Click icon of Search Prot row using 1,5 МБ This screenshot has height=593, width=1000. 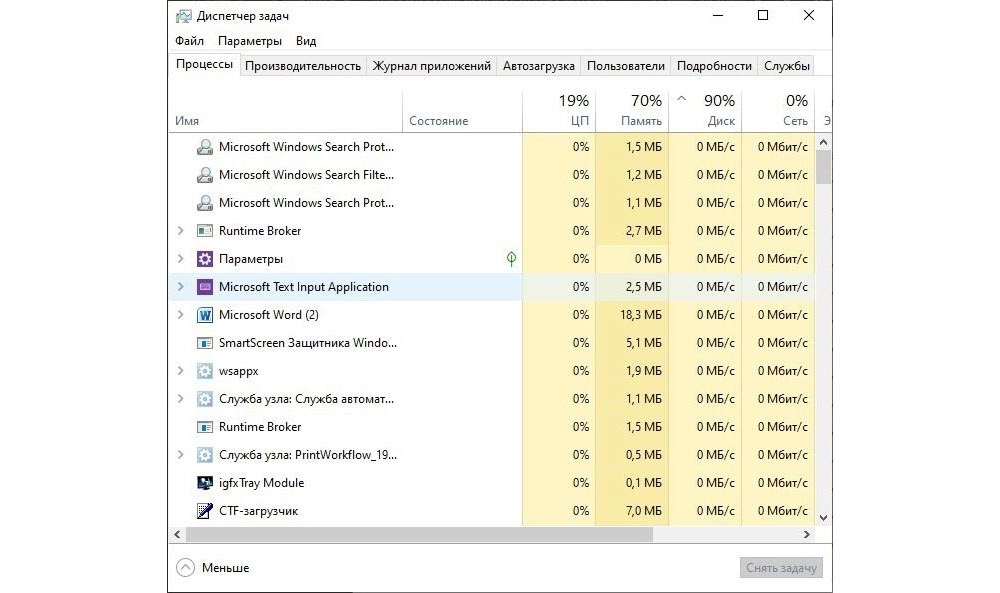[205, 147]
